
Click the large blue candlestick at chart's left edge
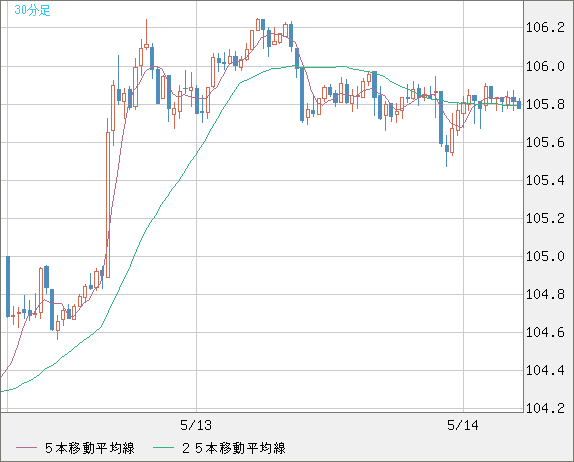(8, 287)
